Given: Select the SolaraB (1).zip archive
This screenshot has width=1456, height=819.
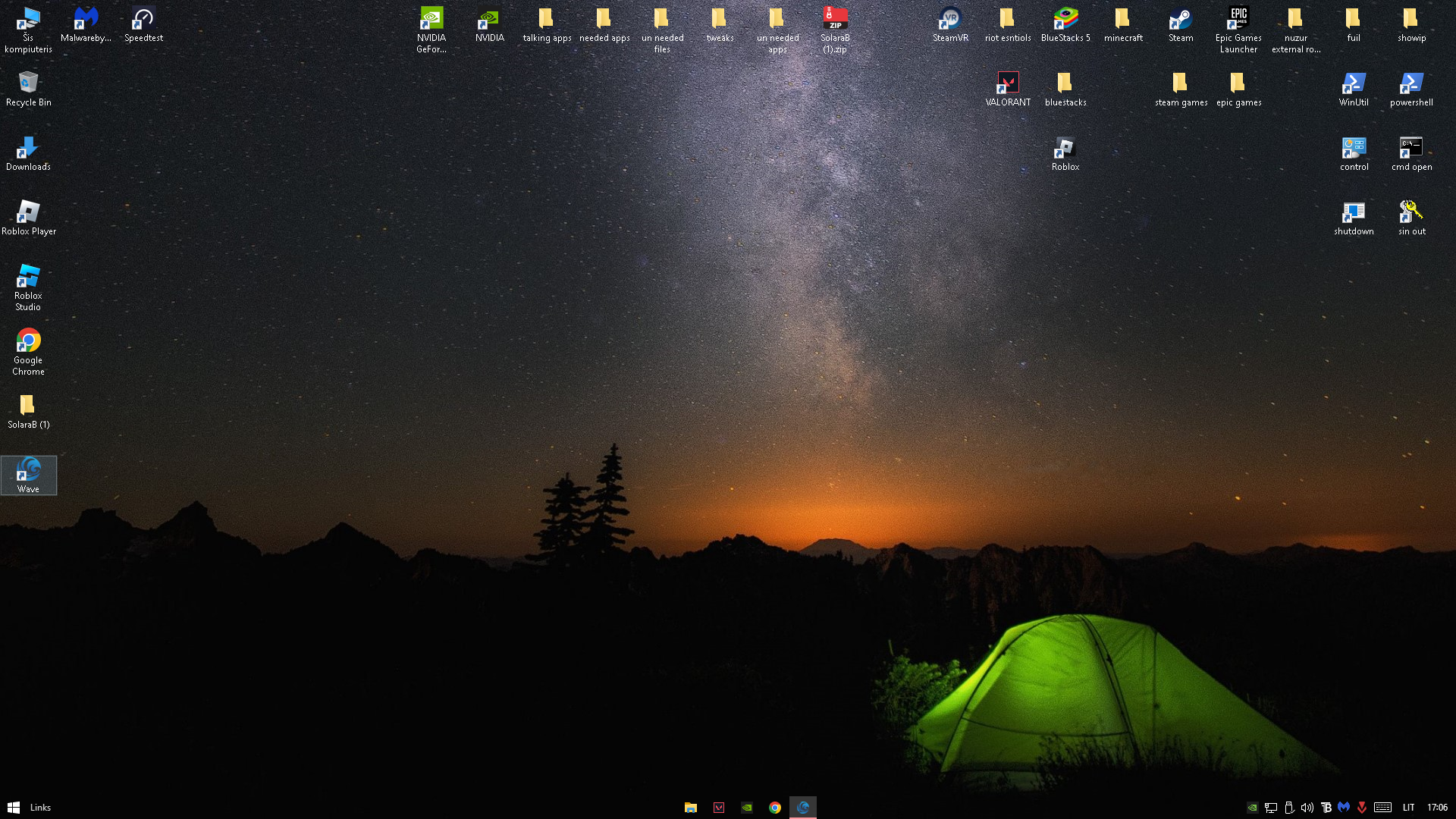Looking at the screenshot, I should point(835,29).
